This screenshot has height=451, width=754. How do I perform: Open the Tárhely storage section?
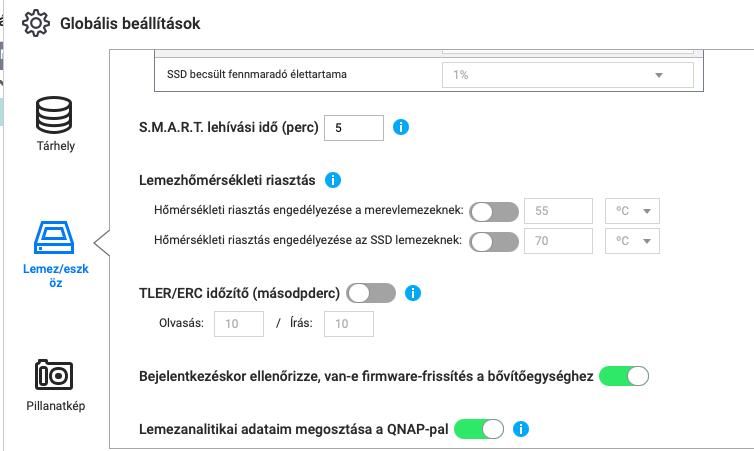(50, 117)
